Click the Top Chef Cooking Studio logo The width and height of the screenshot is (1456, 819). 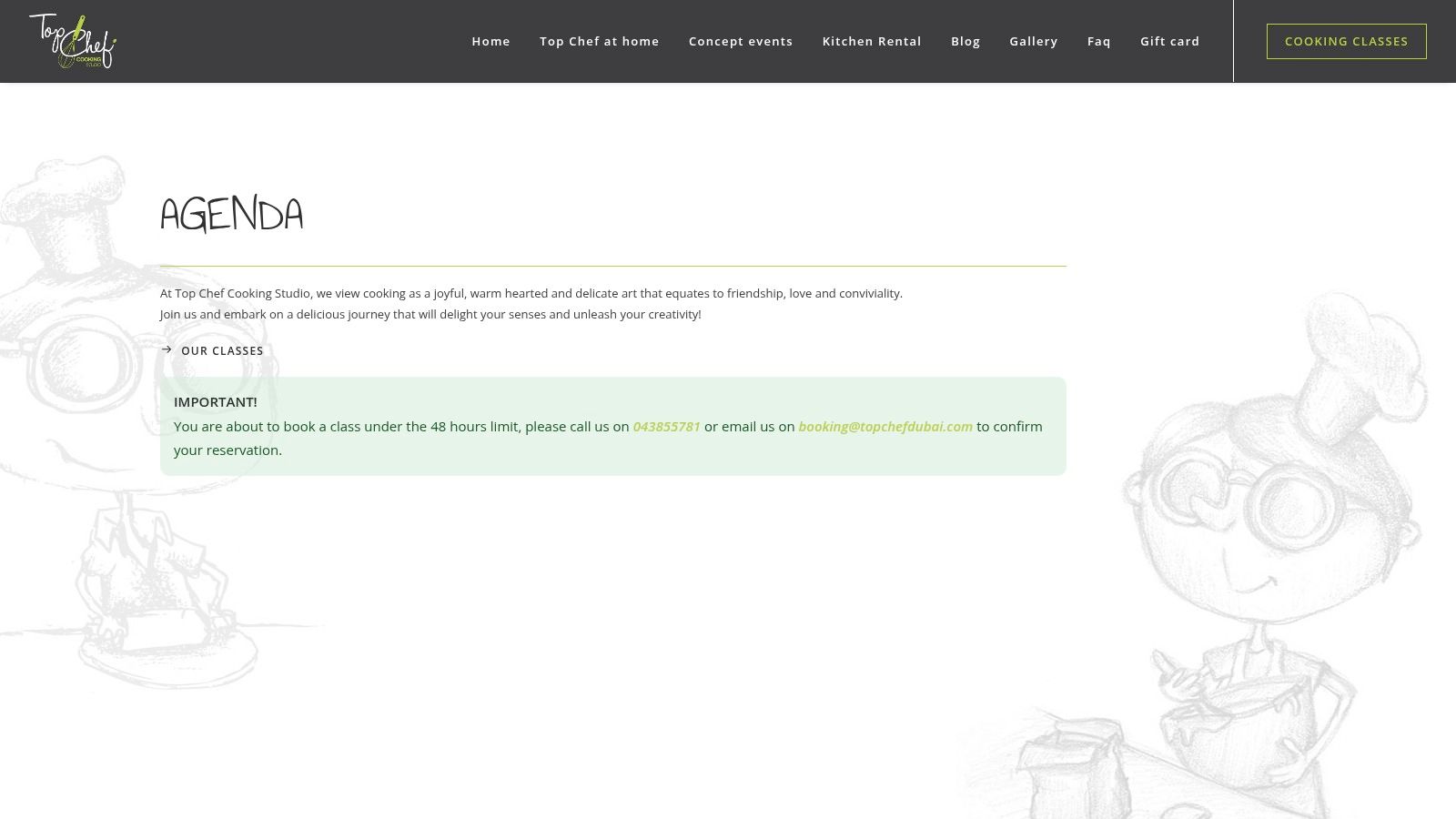click(x=73, y=41)
